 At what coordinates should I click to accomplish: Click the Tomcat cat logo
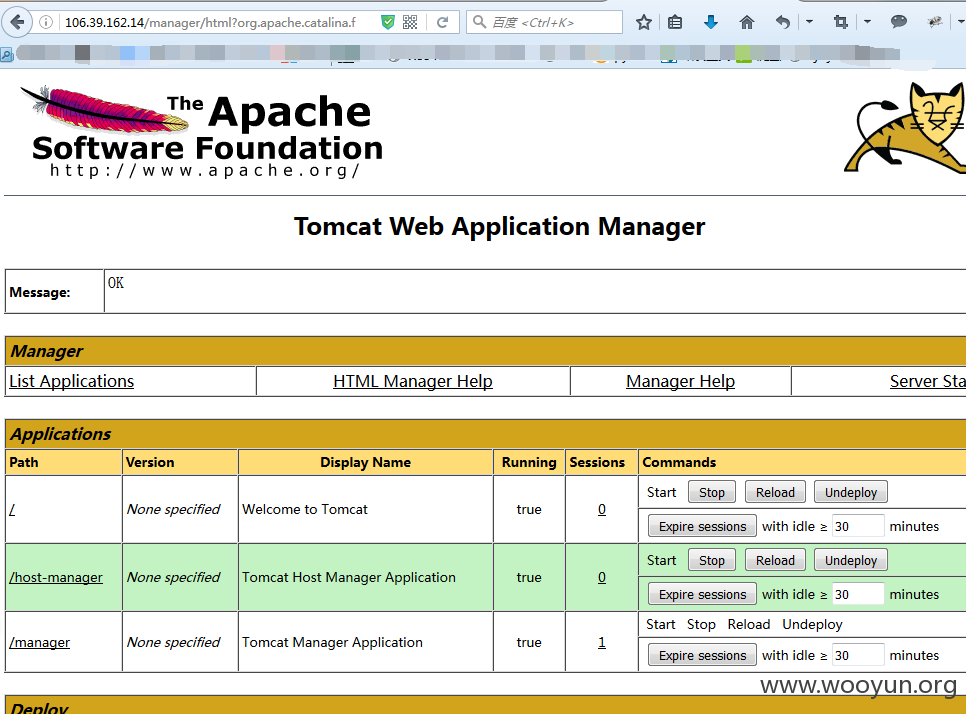click(x=905, y=128)
